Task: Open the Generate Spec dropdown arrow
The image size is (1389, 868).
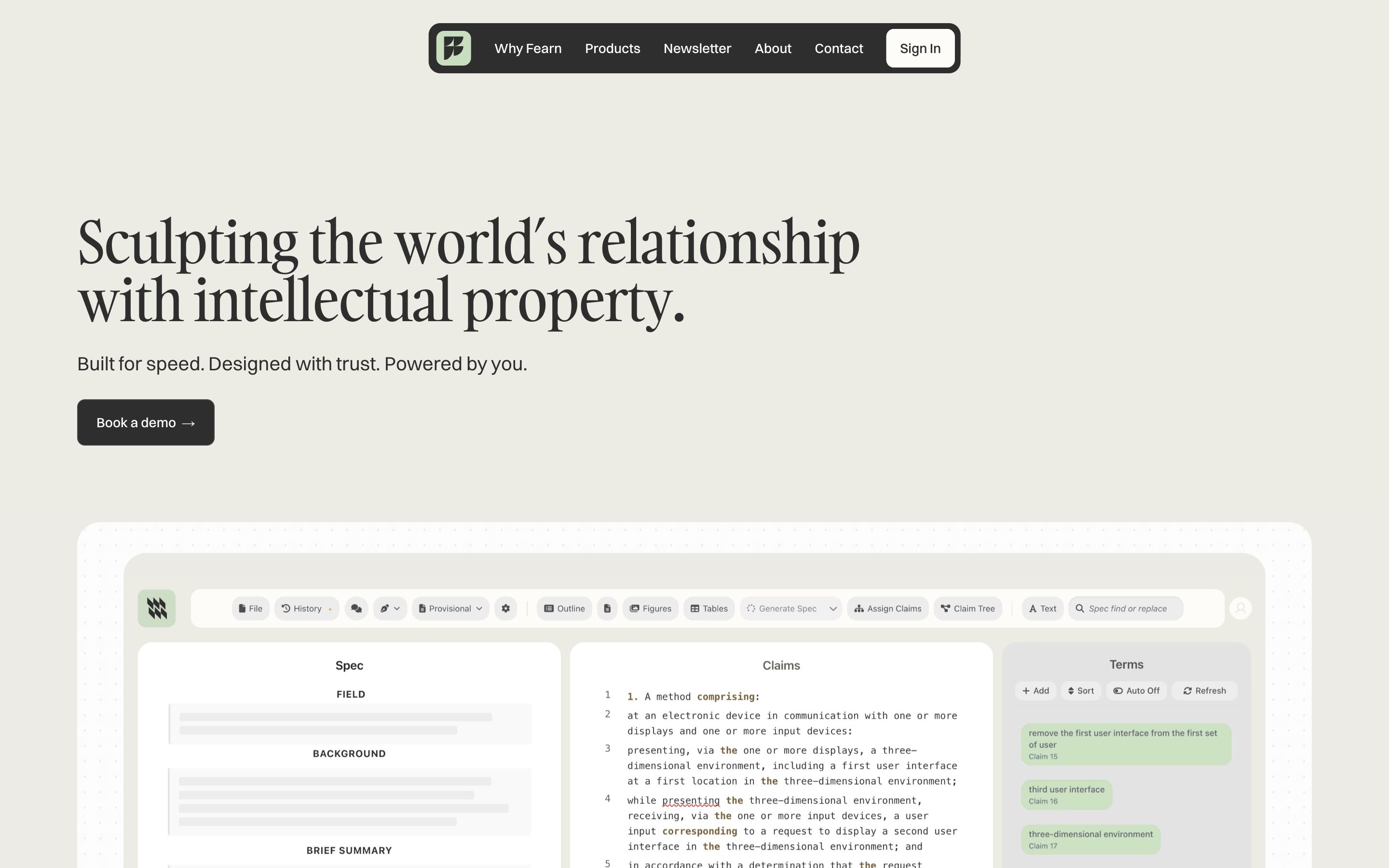Action: [x=833, y=609]
